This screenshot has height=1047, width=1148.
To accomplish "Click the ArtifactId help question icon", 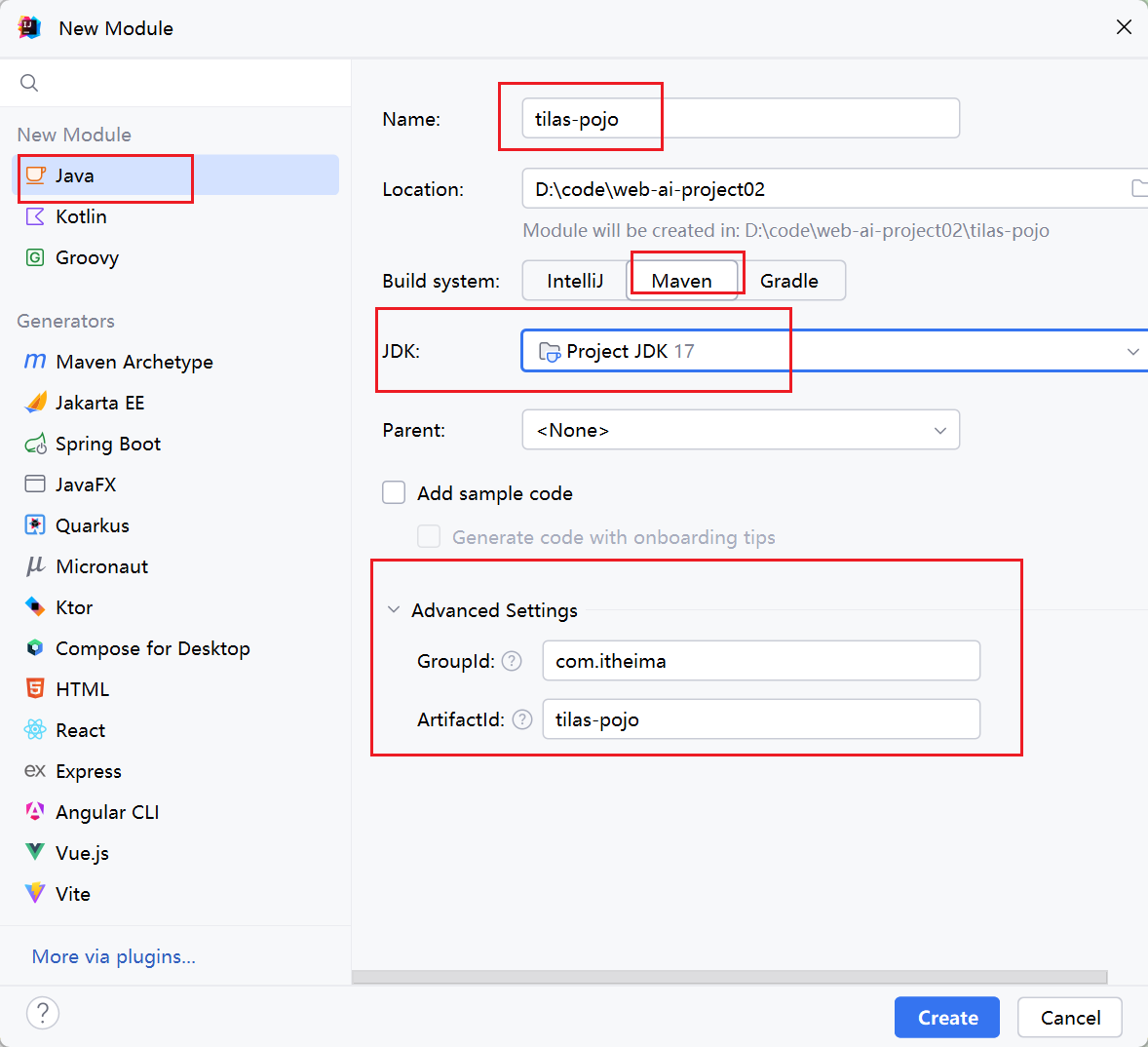I will (x=522, y=719).
